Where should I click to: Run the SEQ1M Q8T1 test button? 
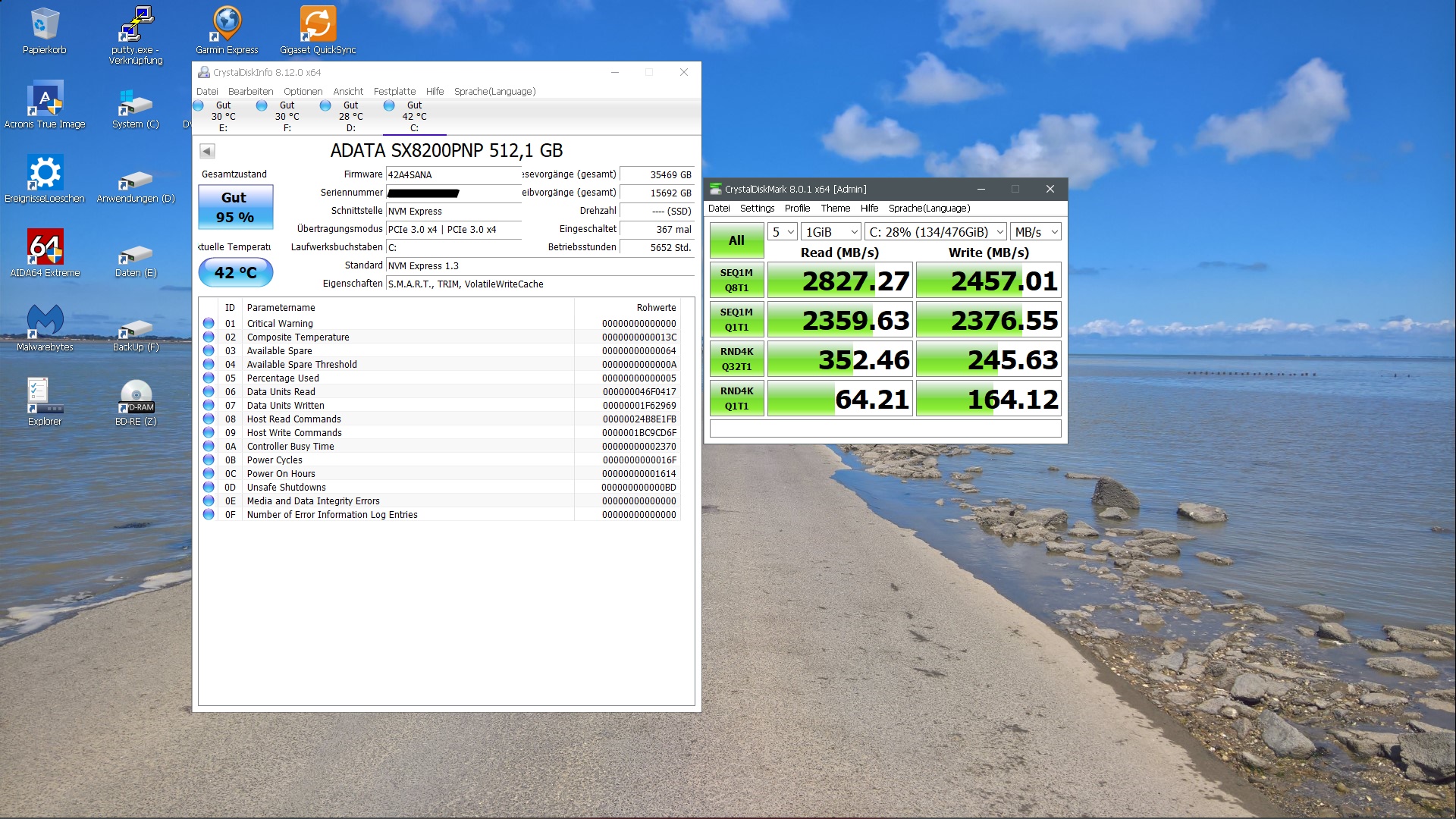pos(736,280)
